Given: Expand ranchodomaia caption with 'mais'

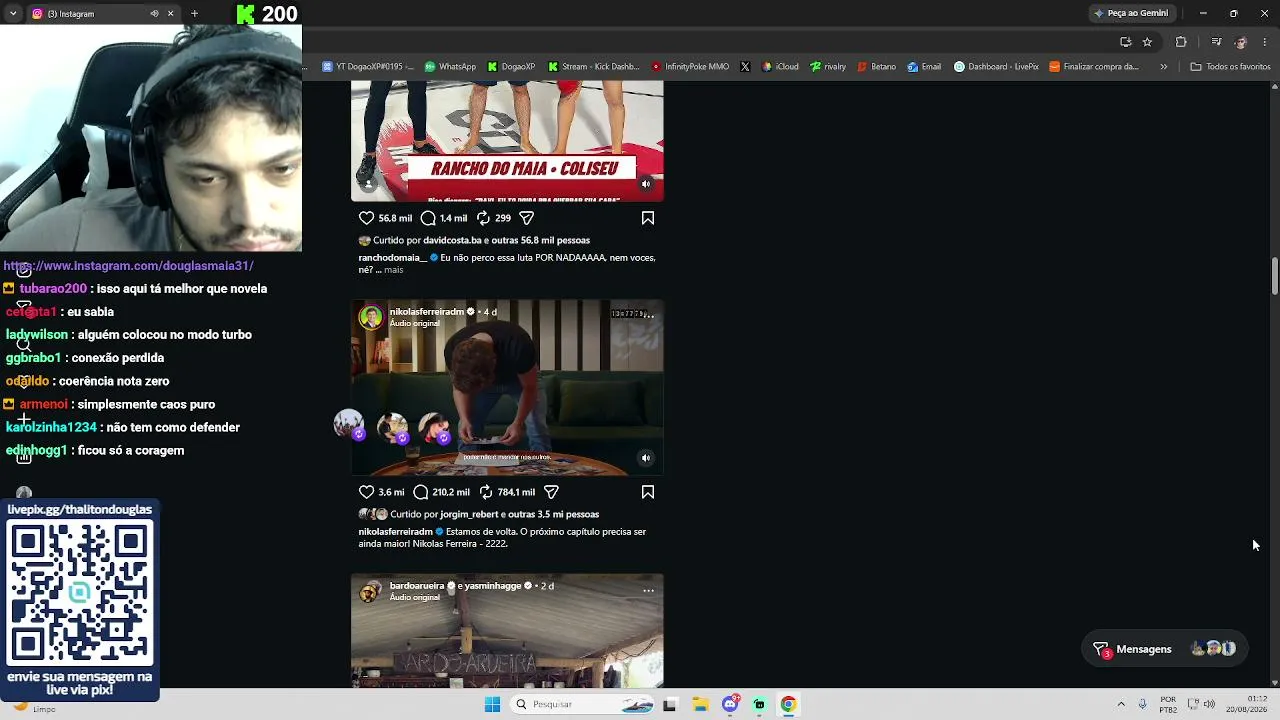Looking at the screenshot, I should tap(394, 270).
